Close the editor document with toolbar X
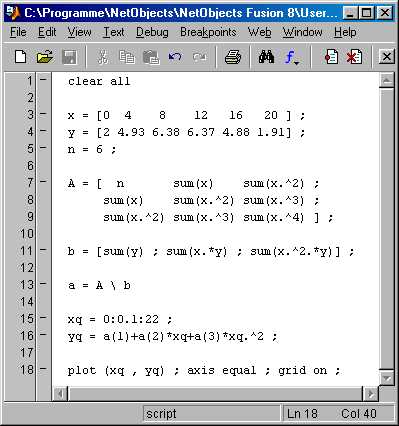The image size is (399, 426). [387, 57]
